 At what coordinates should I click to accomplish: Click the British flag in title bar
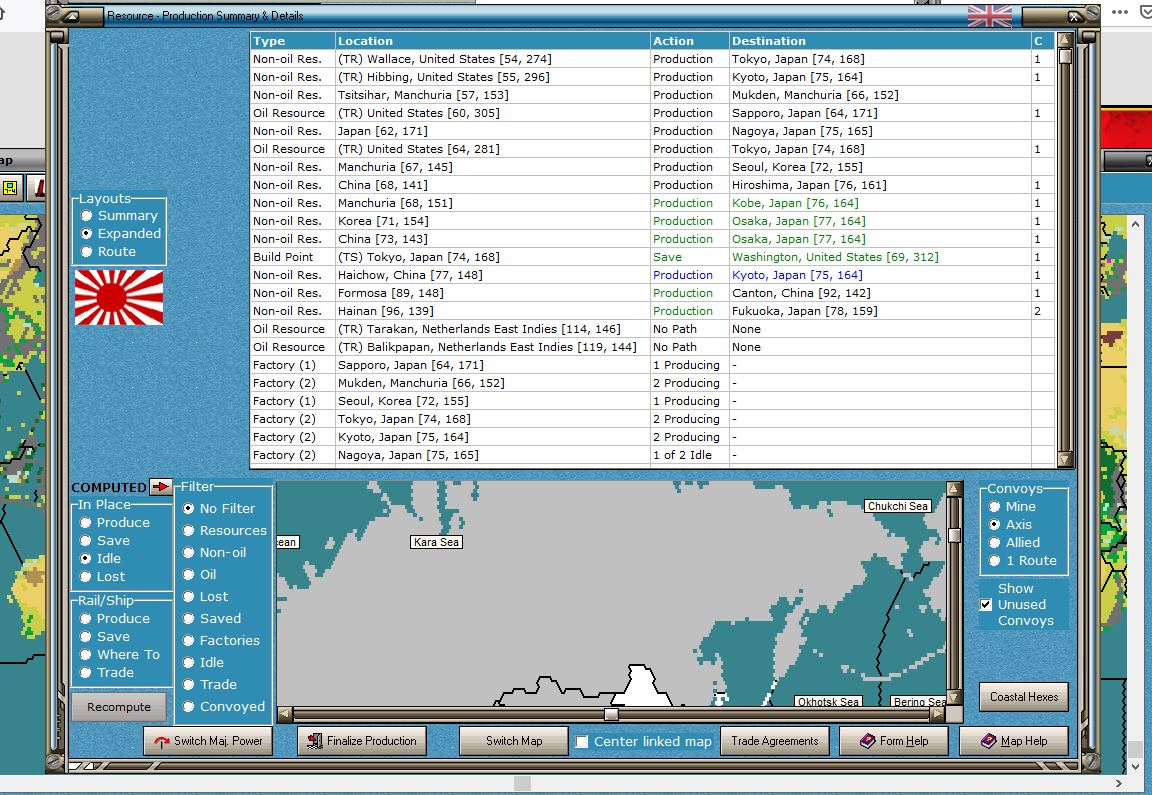990,15
